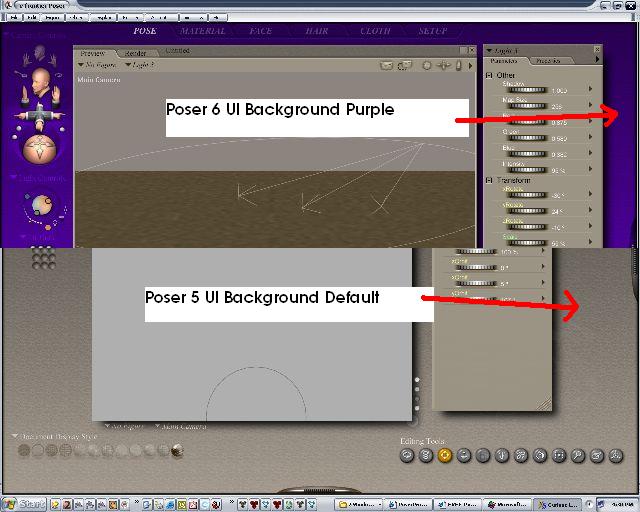Click the Windows Start button
640x512 pixels.
pyautogui.click(x=24, y=504)
